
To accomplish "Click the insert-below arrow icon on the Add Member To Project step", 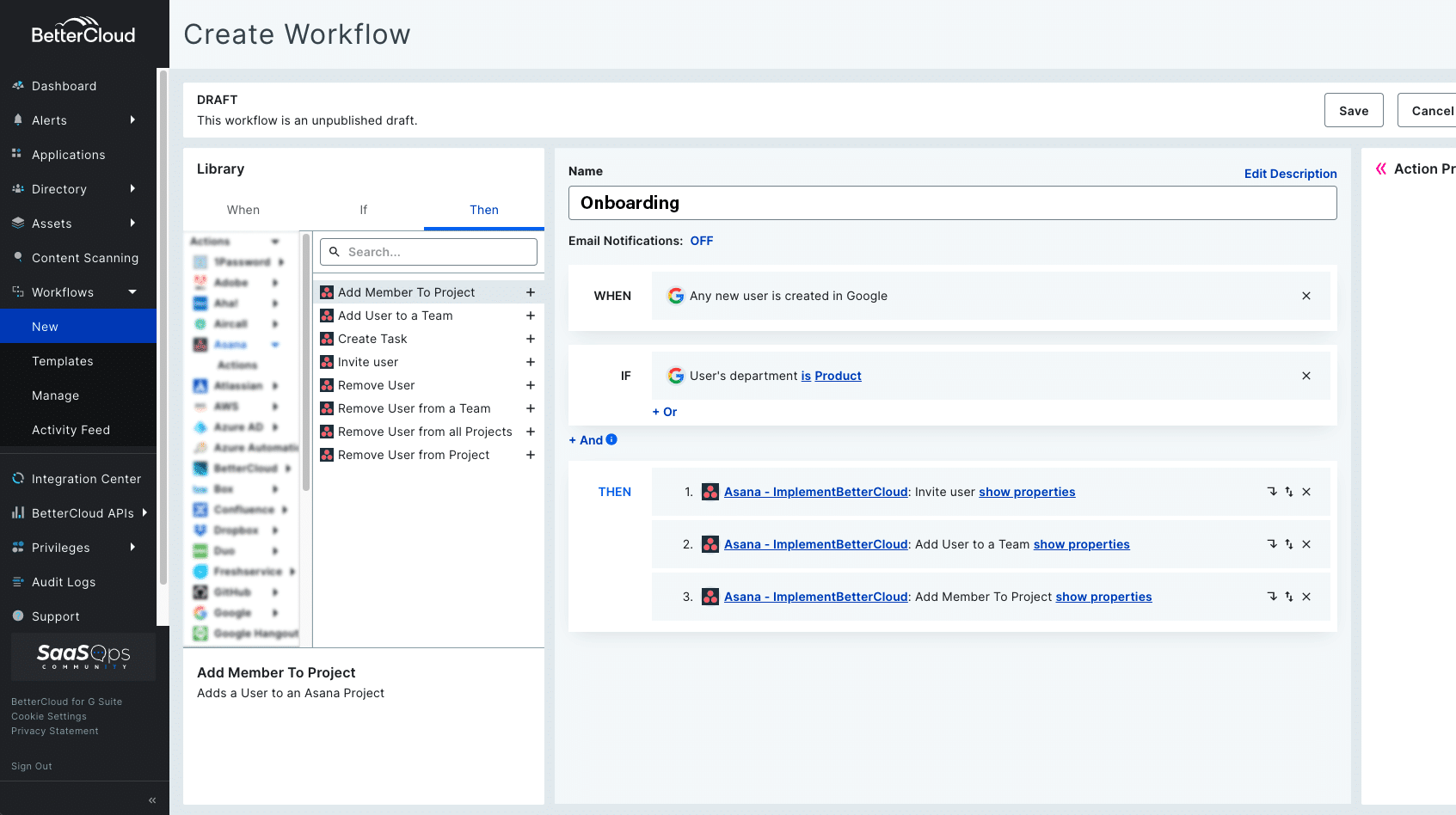I will [1272, 597].
